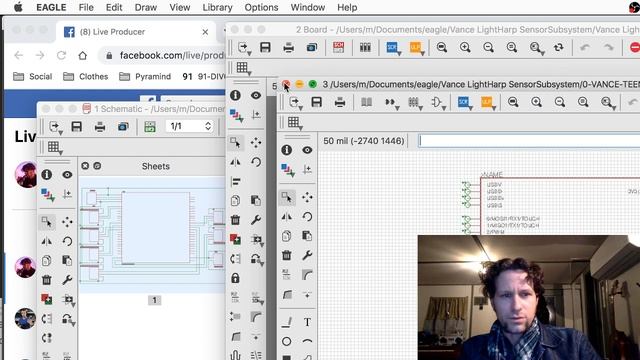Viewport: 640px width, 360px height.
Task: Switch to board from Schematic window
Action: (150, 127)
